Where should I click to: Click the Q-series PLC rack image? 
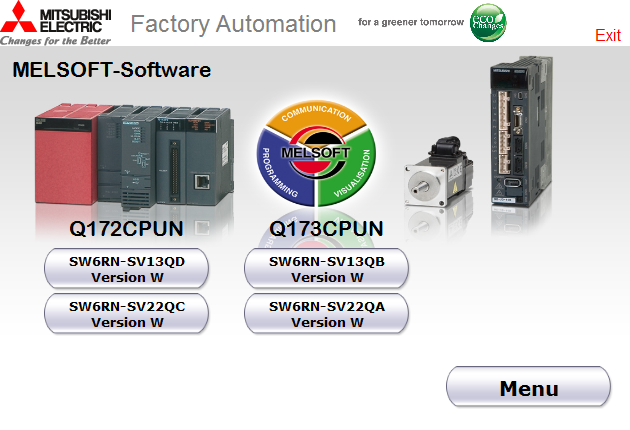coord(135,158)
